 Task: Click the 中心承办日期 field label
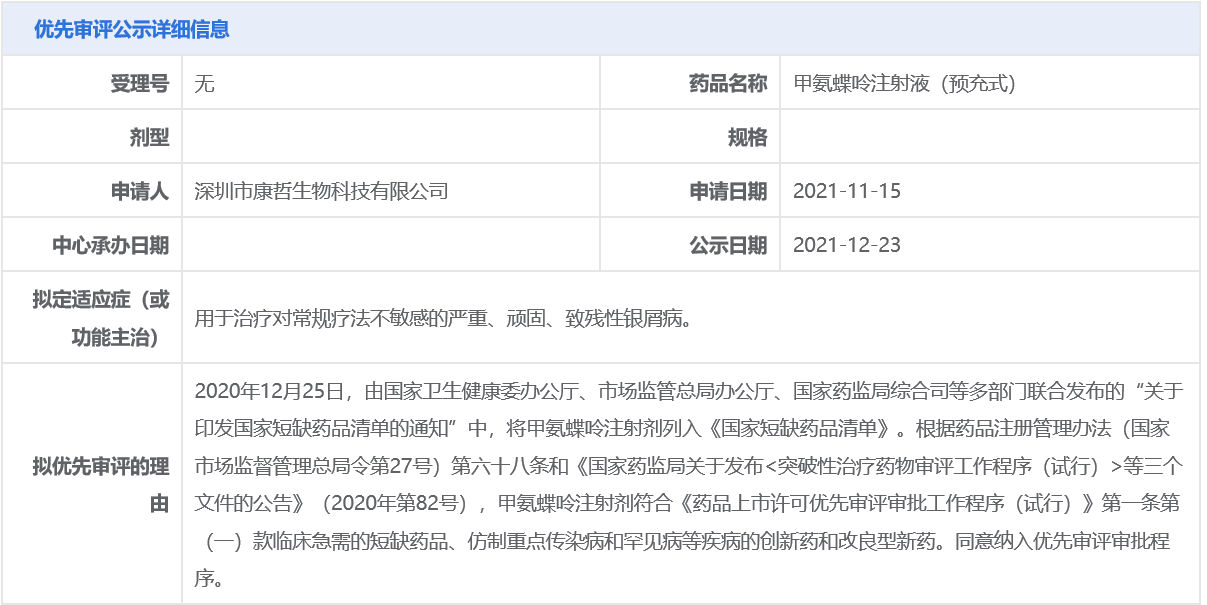[x=111, y=245]
